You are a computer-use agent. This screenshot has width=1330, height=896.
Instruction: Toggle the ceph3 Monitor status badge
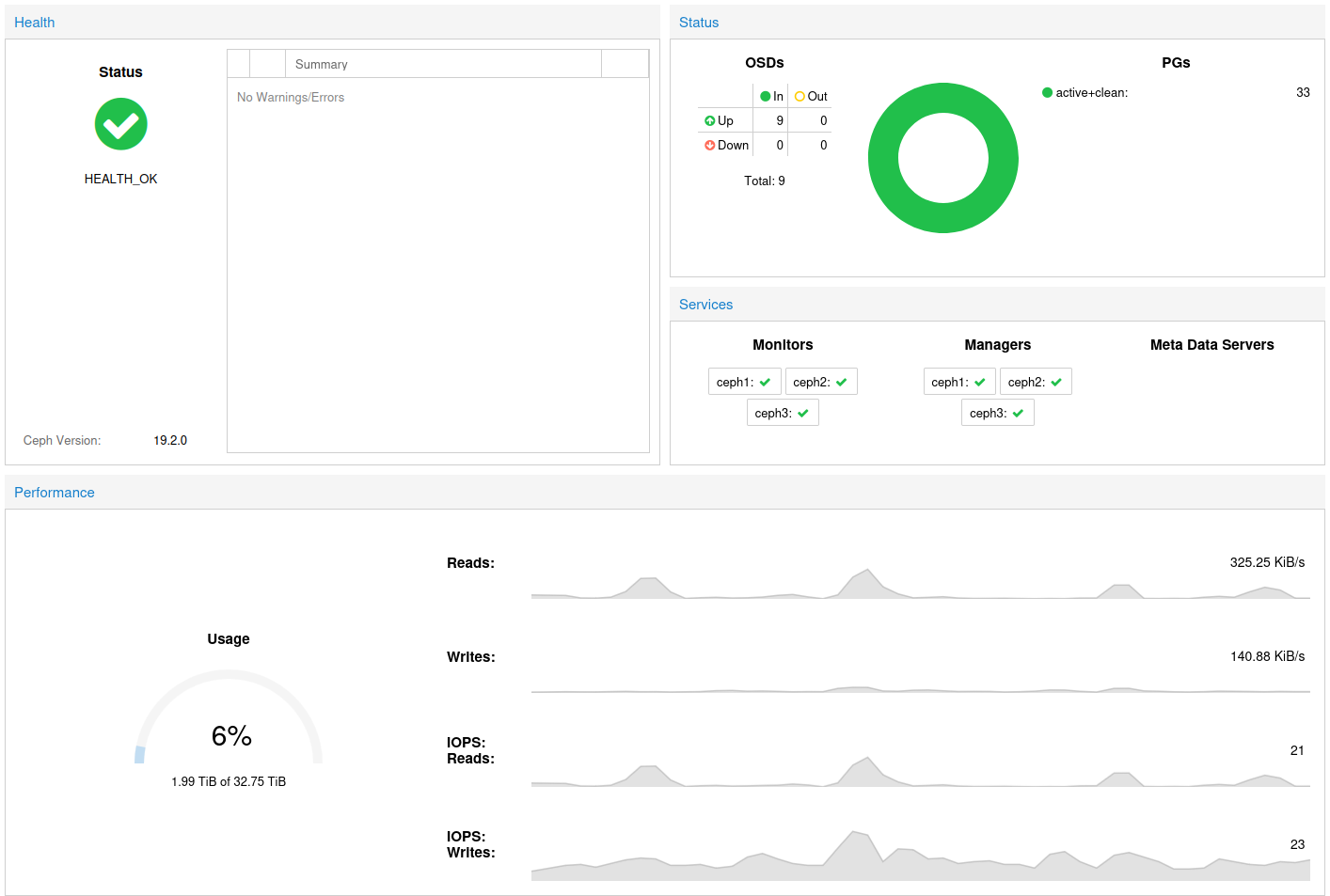coord(783,412)
